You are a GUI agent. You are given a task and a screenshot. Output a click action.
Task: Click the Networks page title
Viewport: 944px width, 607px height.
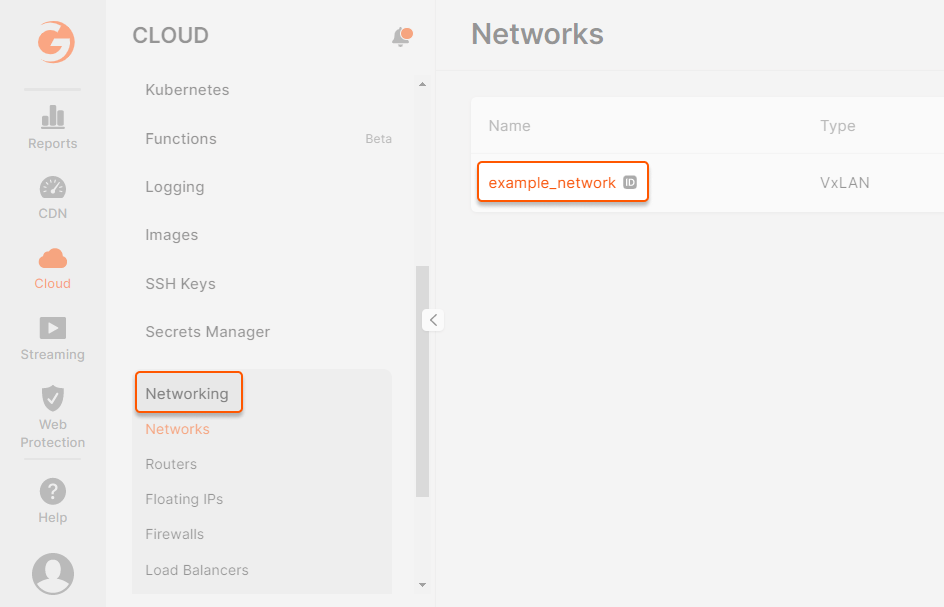[538, 34]
